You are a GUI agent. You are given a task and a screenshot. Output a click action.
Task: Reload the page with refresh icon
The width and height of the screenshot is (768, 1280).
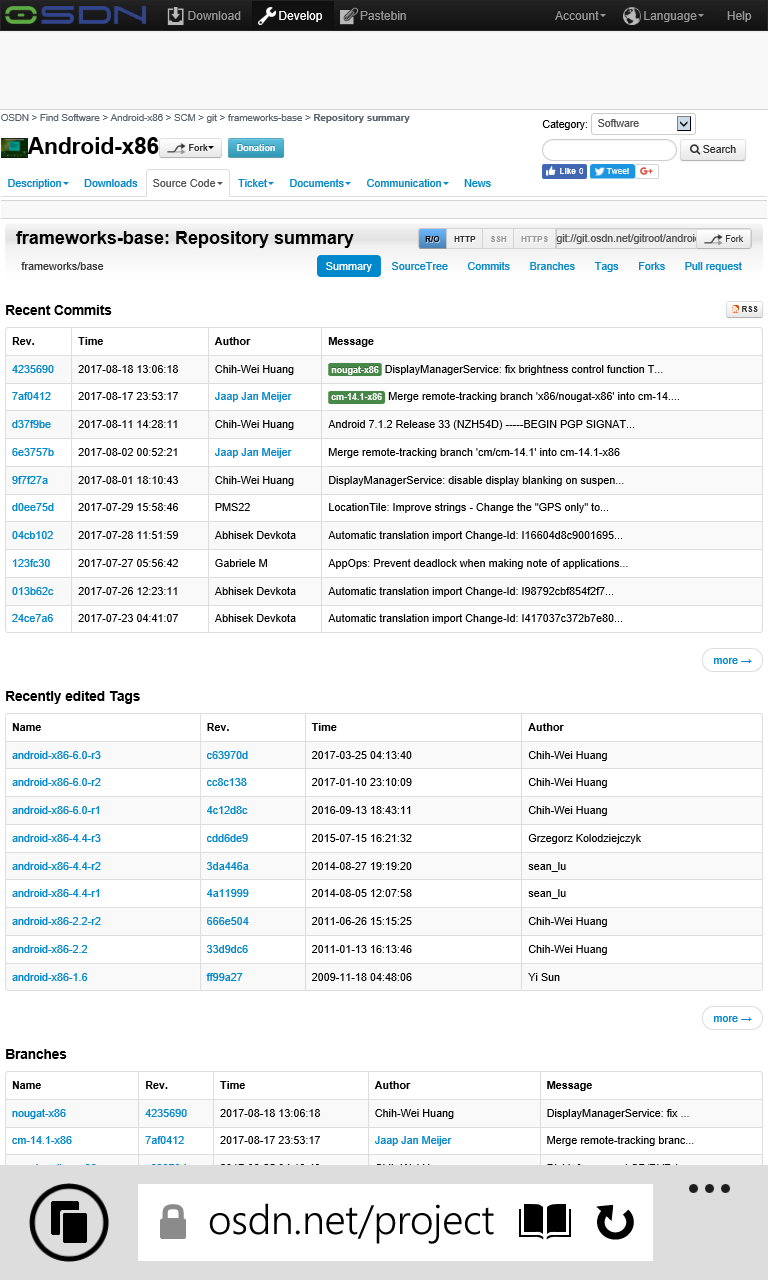coord(614,1221)
